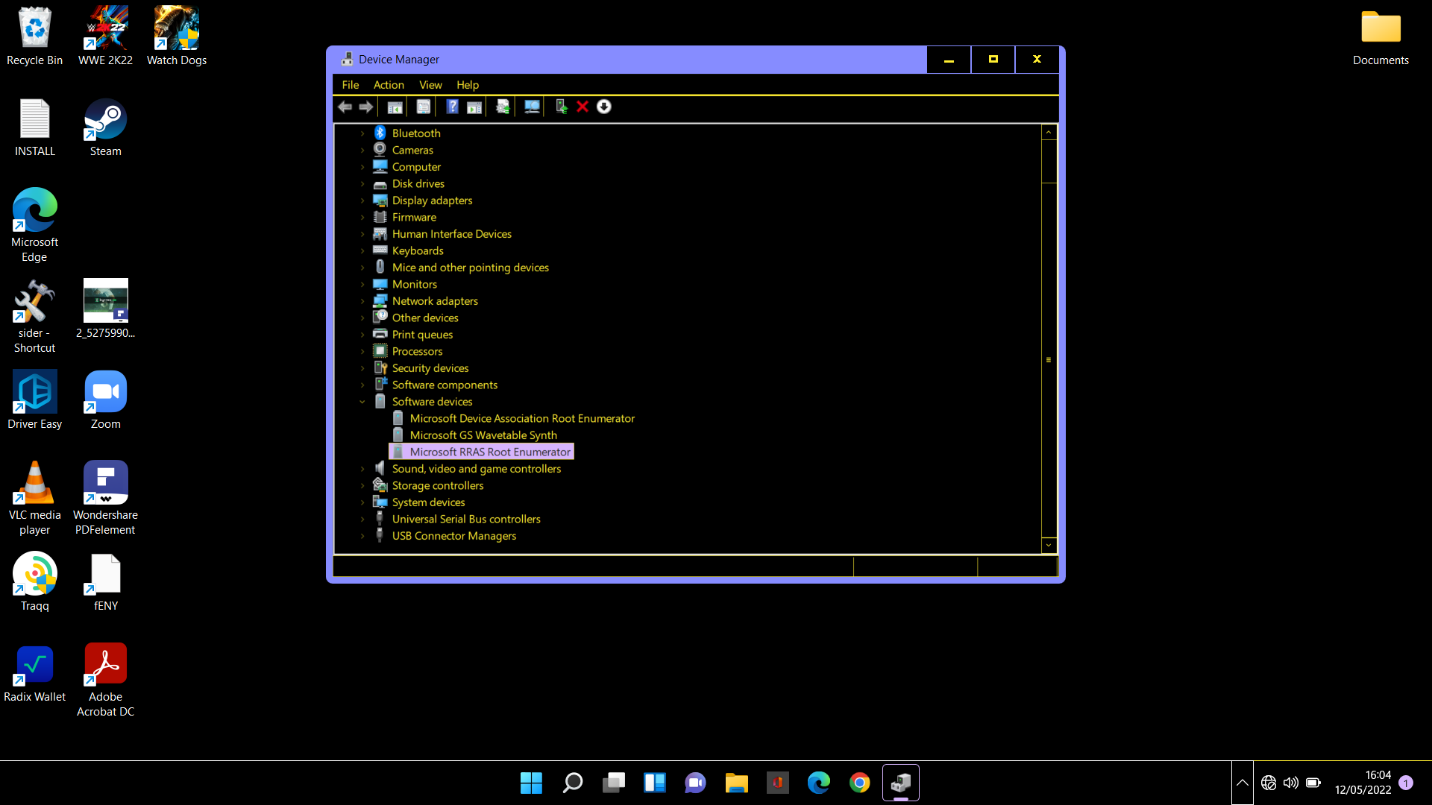Select Microsoft Device Association Root Enumerator
Image resolution: width=1432 pixels, height=805 pixels.
(x=522, y=418)
